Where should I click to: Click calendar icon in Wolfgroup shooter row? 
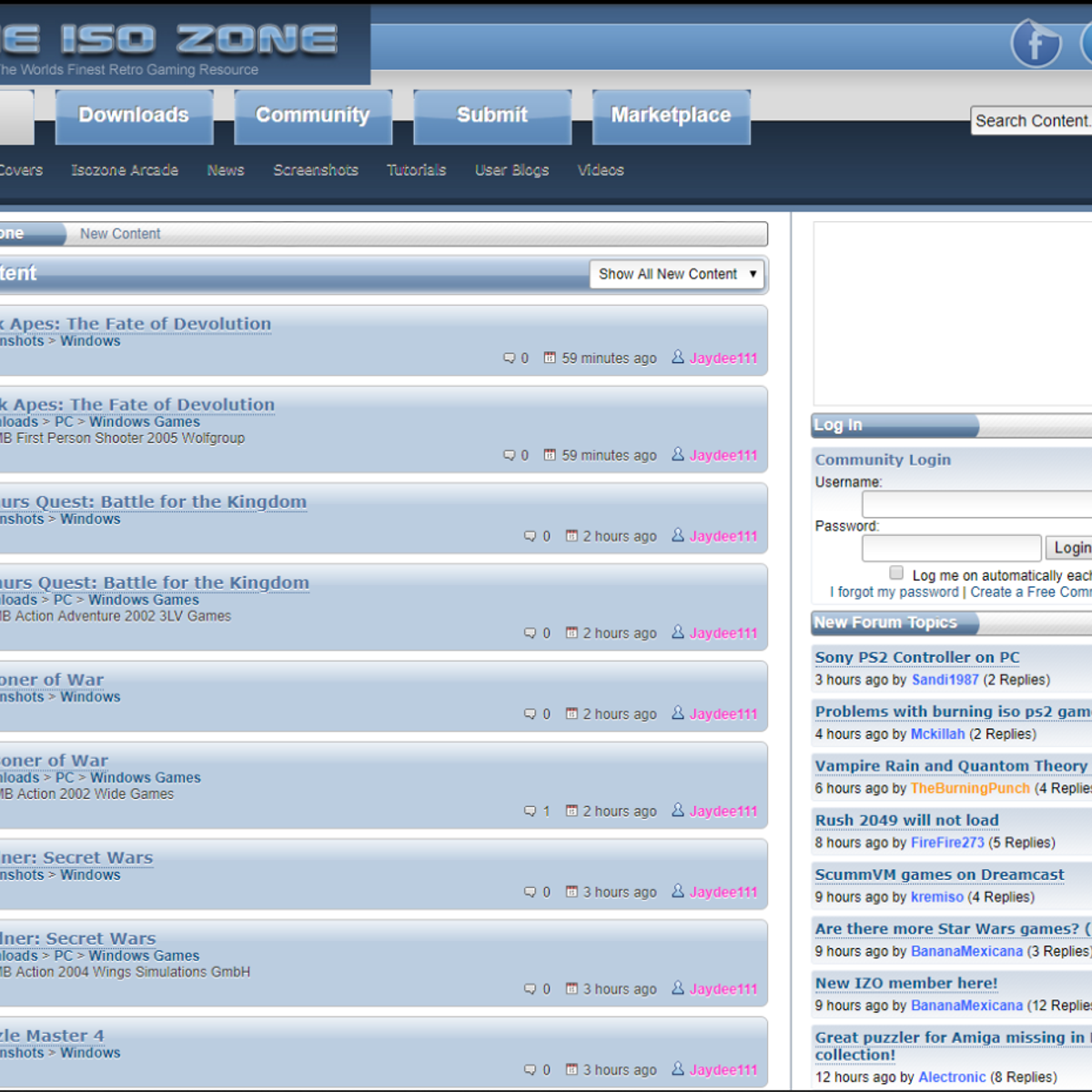(550, 455)
